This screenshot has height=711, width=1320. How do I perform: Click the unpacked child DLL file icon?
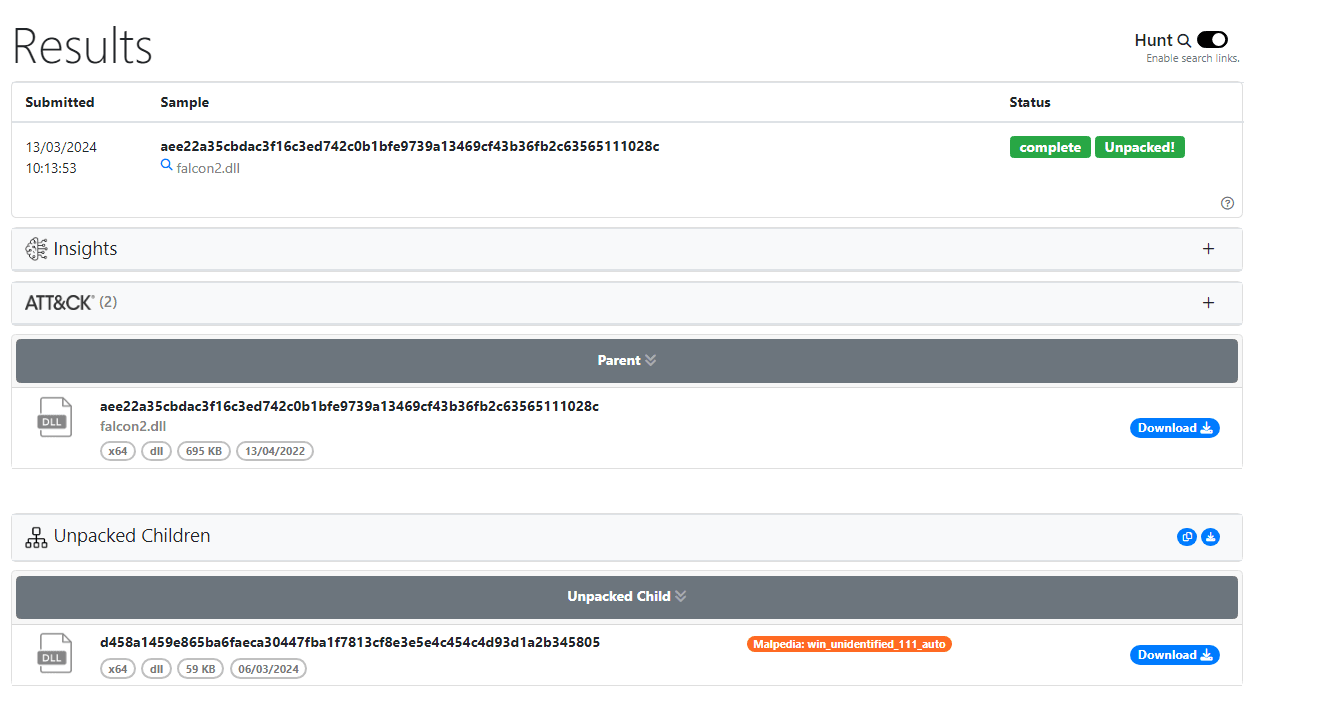(x=54, y=654)
